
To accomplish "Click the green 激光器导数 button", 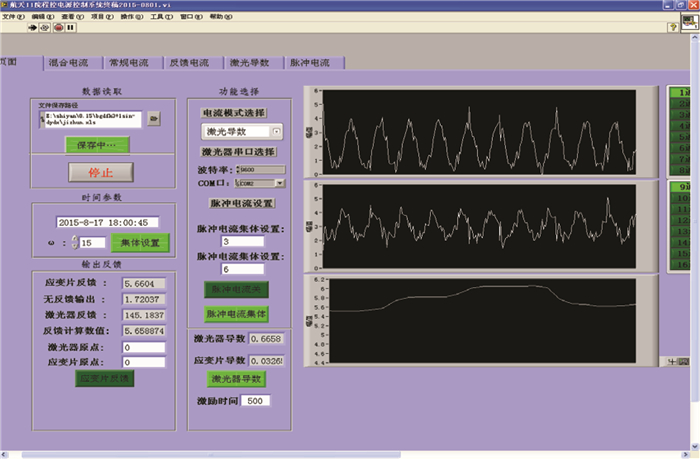I will pyautogui.click(x=236, y=379).
